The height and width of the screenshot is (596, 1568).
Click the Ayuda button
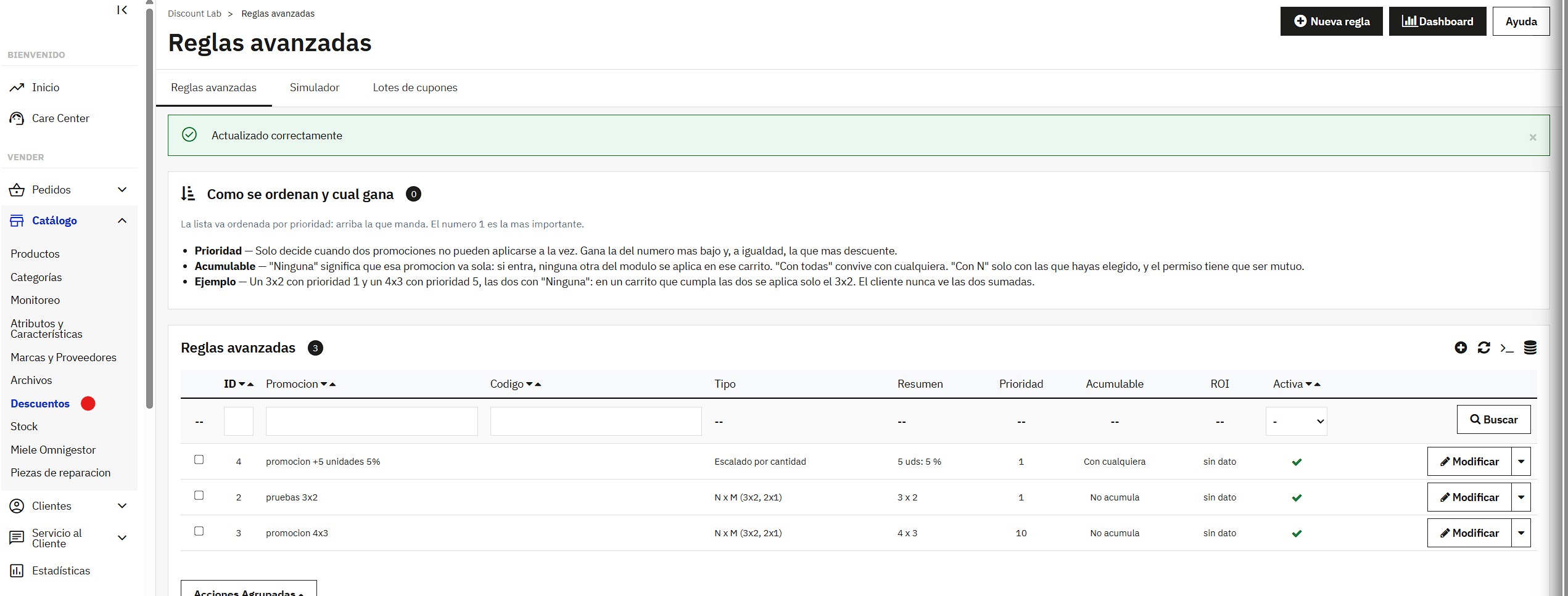1521,22
